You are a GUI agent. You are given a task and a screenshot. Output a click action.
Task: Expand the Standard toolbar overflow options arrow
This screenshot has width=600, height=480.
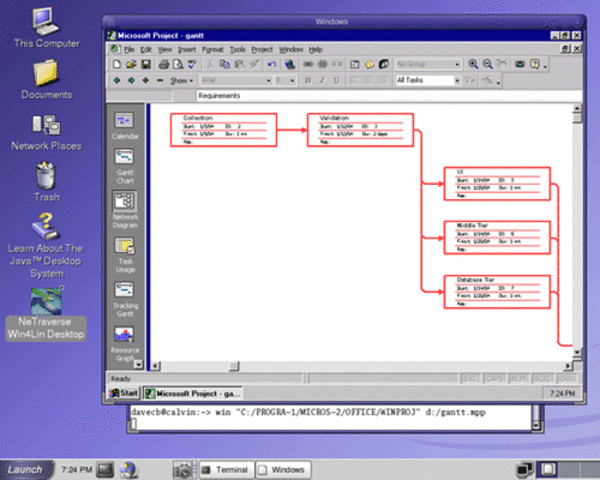point(545,66)
